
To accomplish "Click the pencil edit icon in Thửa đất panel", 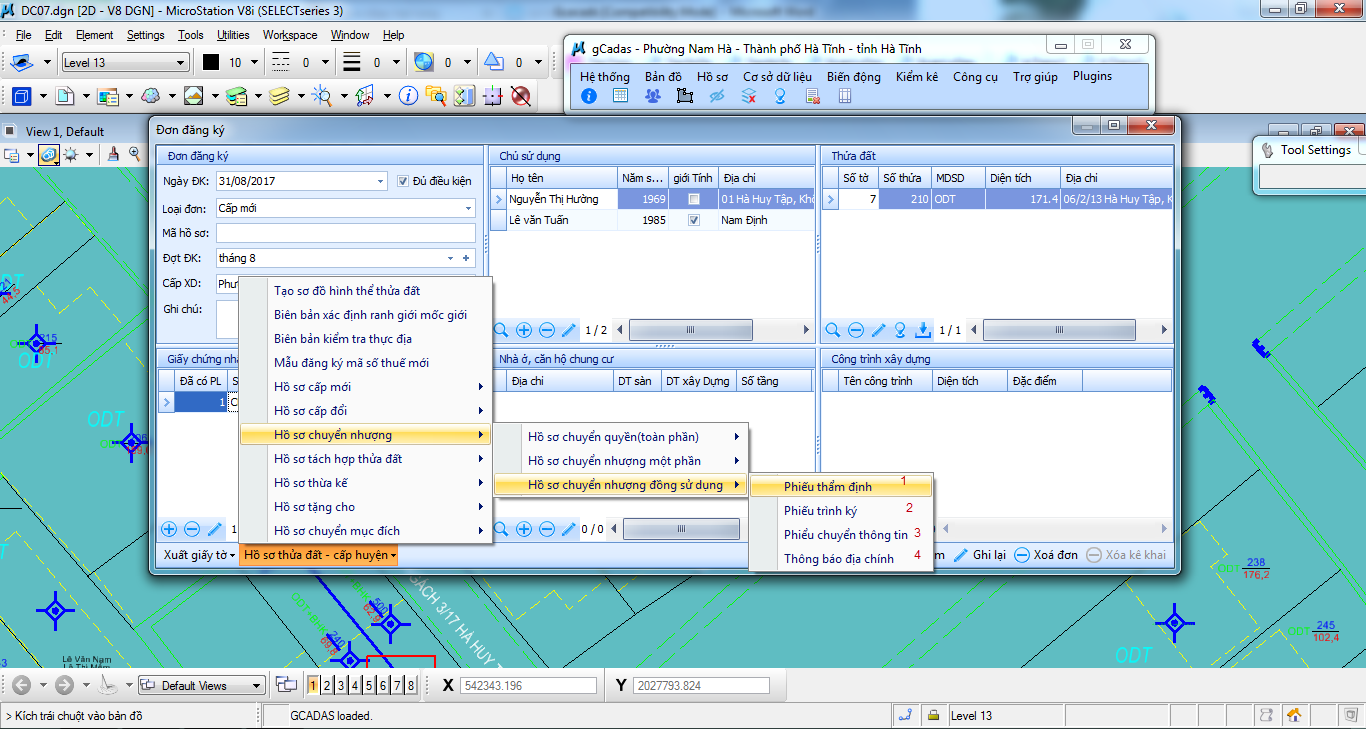I will 879,330.
